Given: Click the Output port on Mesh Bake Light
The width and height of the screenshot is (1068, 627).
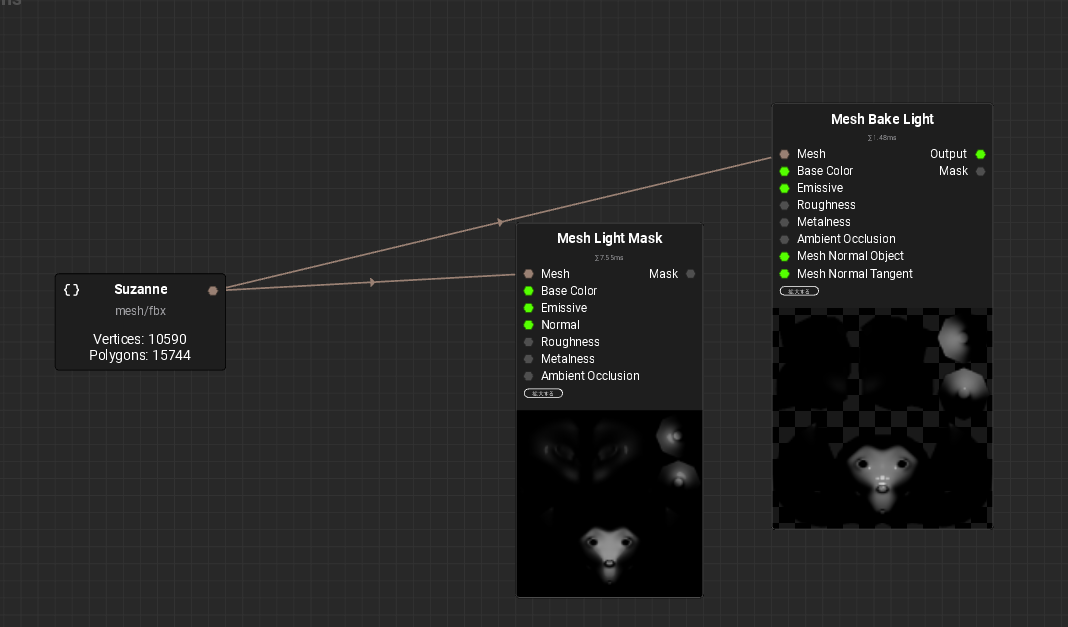Looking at the screenshot, I should coord(981,154).
